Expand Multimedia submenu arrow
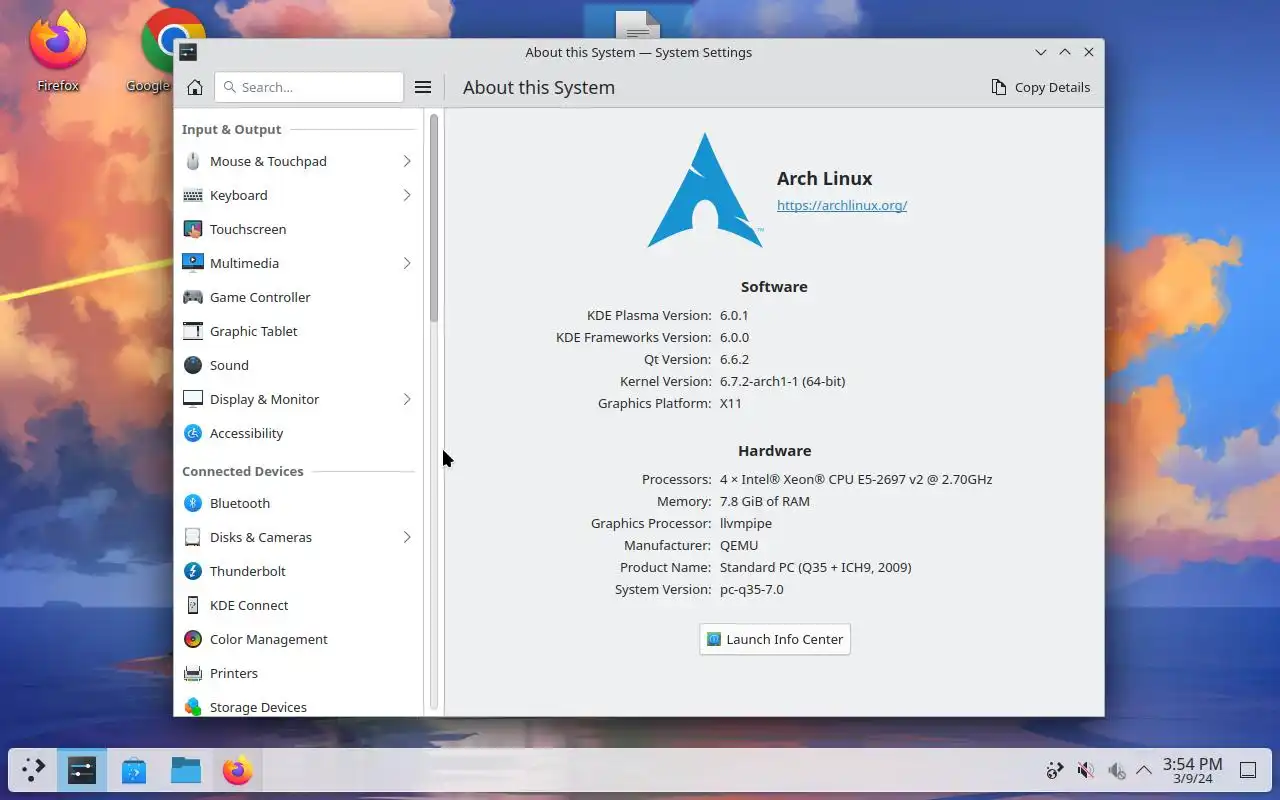The height and width of the screenshot is (800, 1280). 407,263
